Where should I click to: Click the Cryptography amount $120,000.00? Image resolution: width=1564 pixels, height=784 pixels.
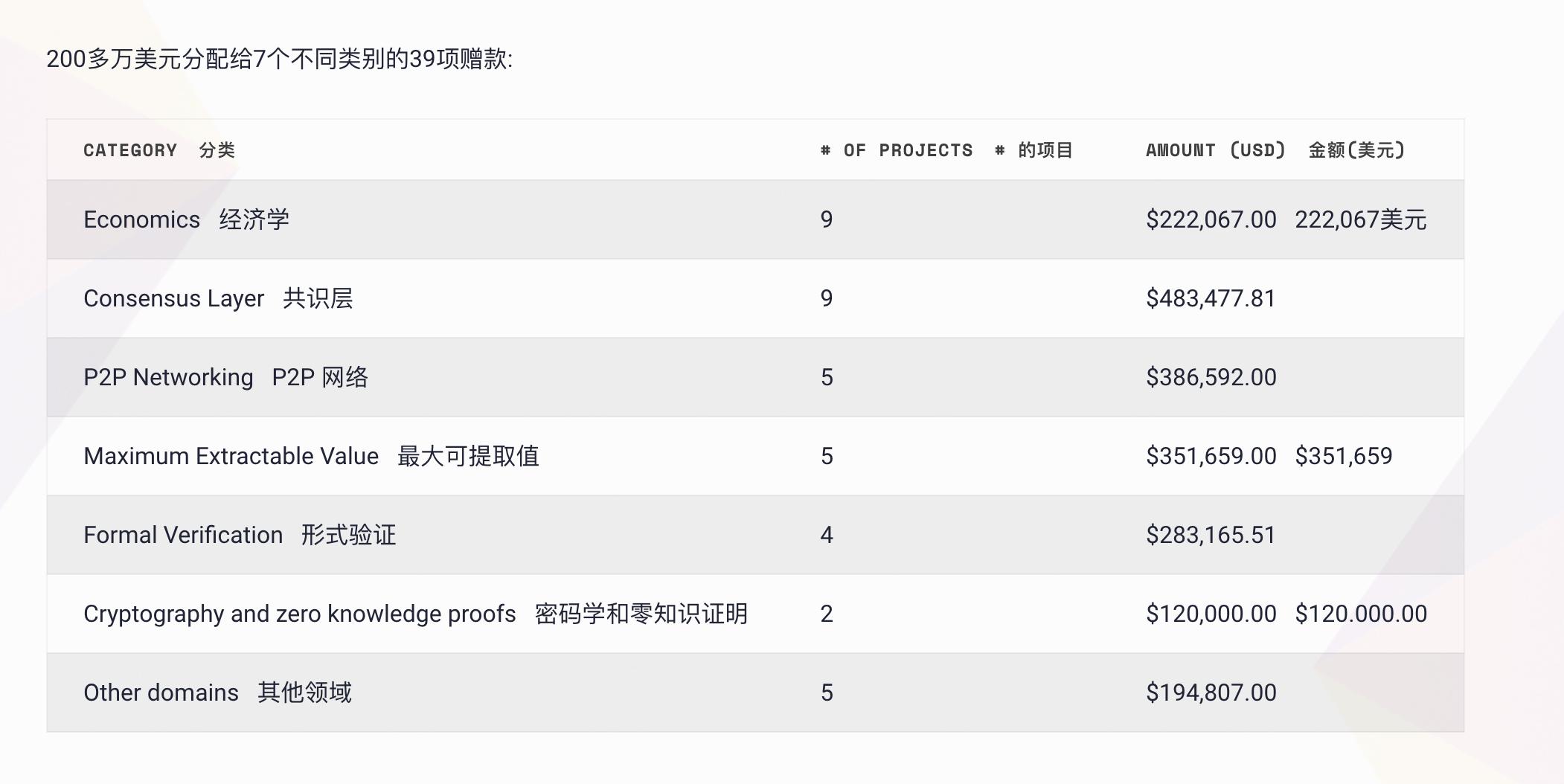click(1211, 614)
